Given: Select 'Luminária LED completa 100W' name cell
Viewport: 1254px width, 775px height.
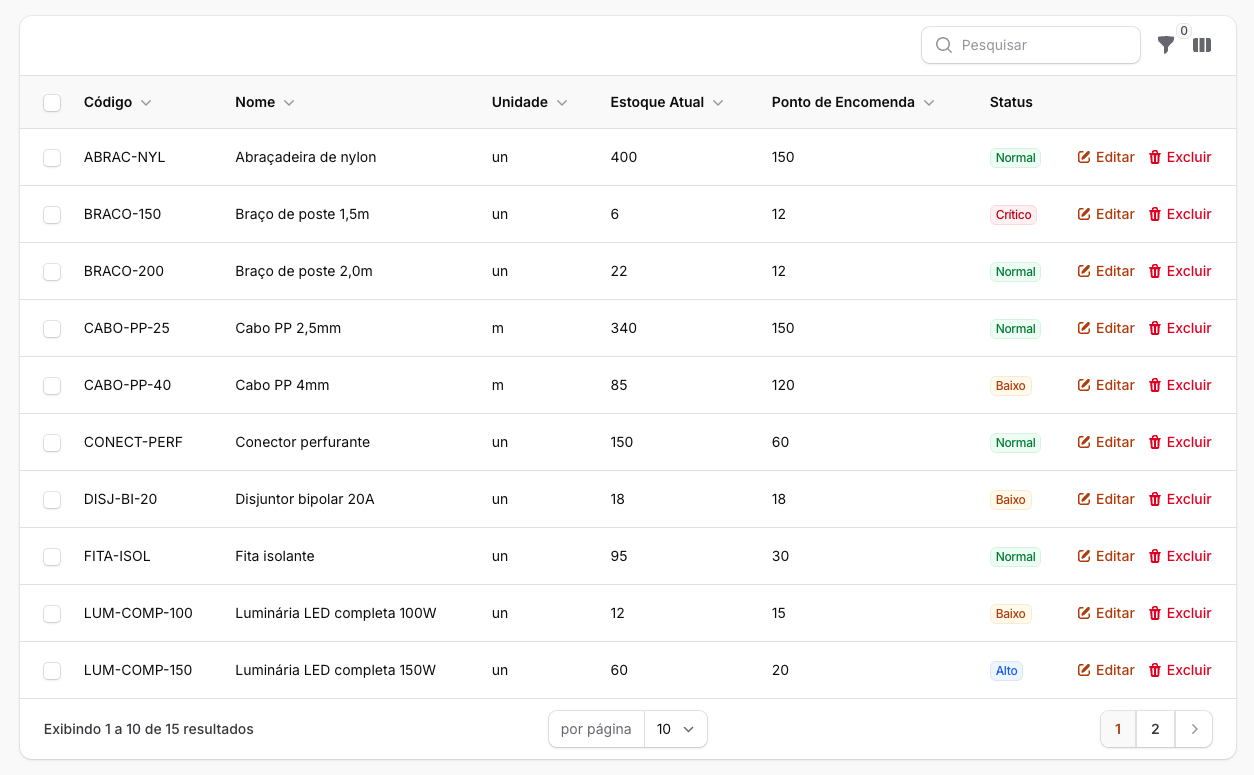Looking at the screenshot, I should [x=336, y=613].
